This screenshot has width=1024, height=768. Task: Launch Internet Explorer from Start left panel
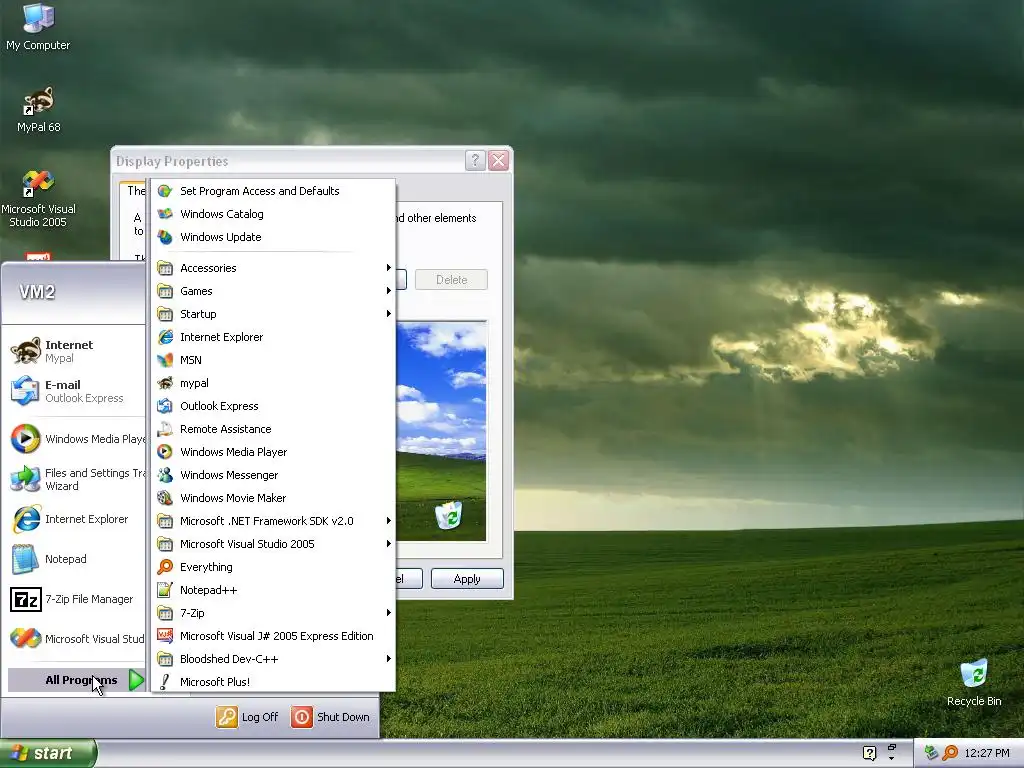pos(75,519)
